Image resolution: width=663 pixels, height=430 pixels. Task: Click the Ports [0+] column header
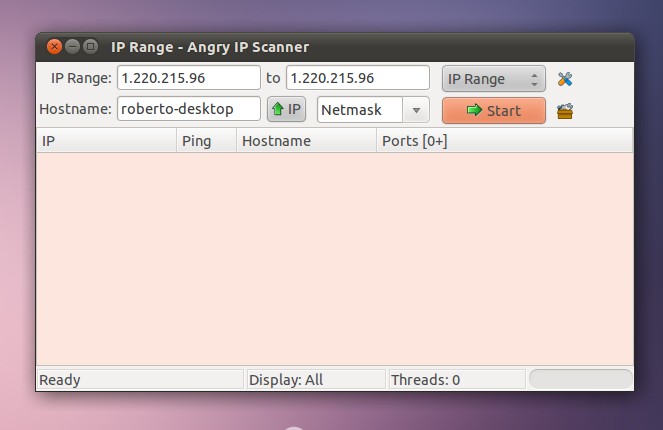click(x=505, y=141)
